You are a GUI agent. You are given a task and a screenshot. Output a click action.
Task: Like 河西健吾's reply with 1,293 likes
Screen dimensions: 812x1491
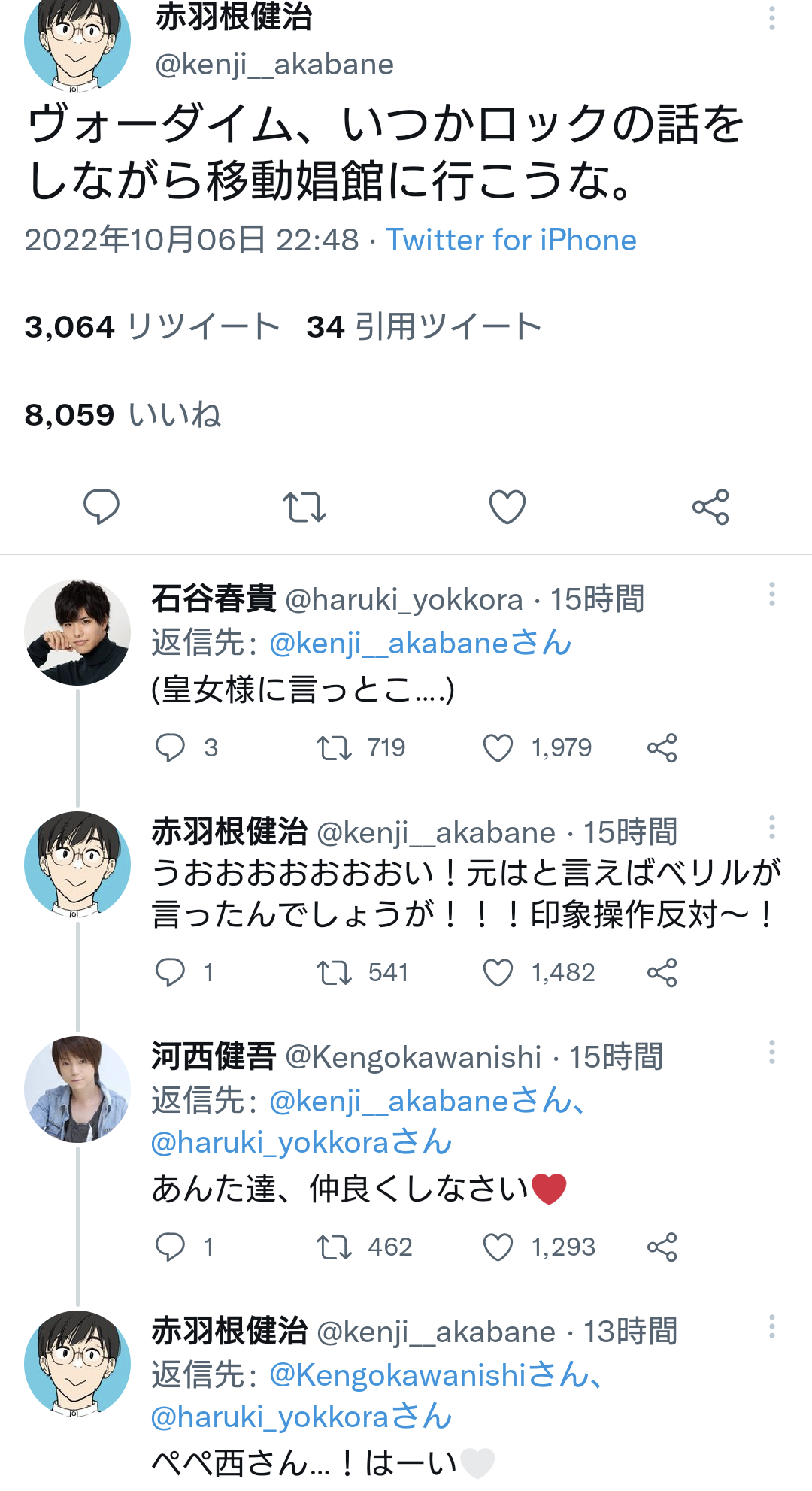click(498, 1247)
